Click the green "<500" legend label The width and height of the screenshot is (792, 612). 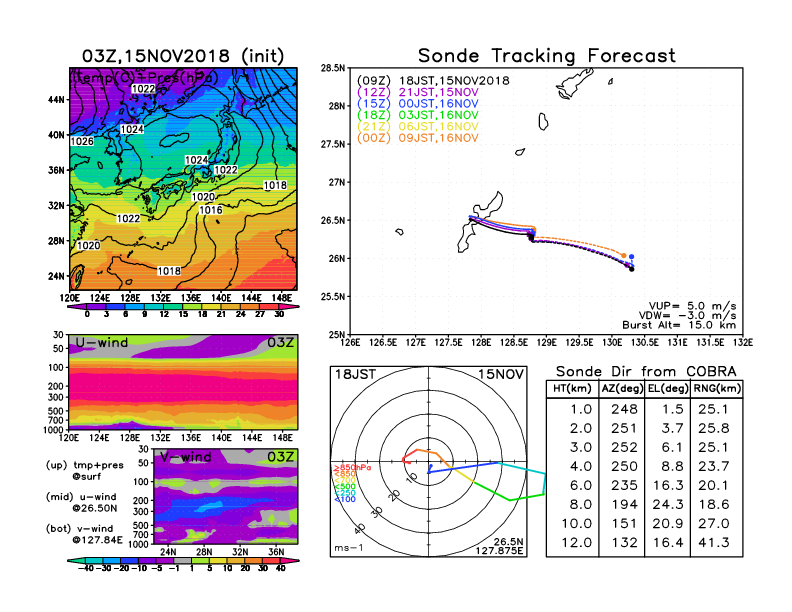click(345, 487)
